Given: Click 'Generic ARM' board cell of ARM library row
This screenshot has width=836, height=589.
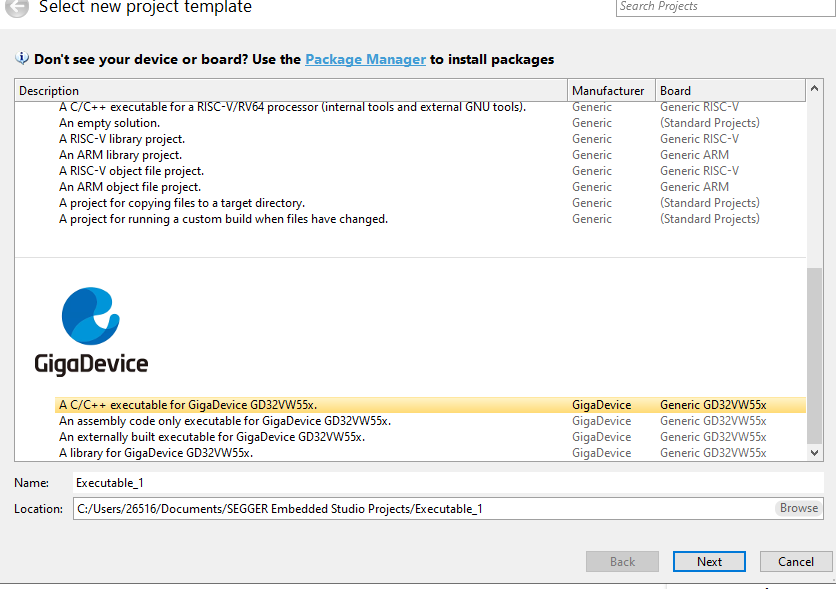Looking at the screenshot, I should coord(694,155).
